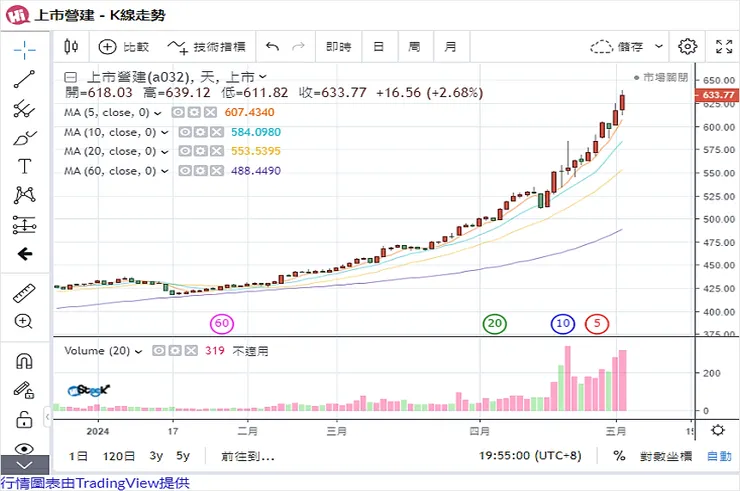
Task: Expand MA (20, close, 0) dropdown
Action: (164, 152)
